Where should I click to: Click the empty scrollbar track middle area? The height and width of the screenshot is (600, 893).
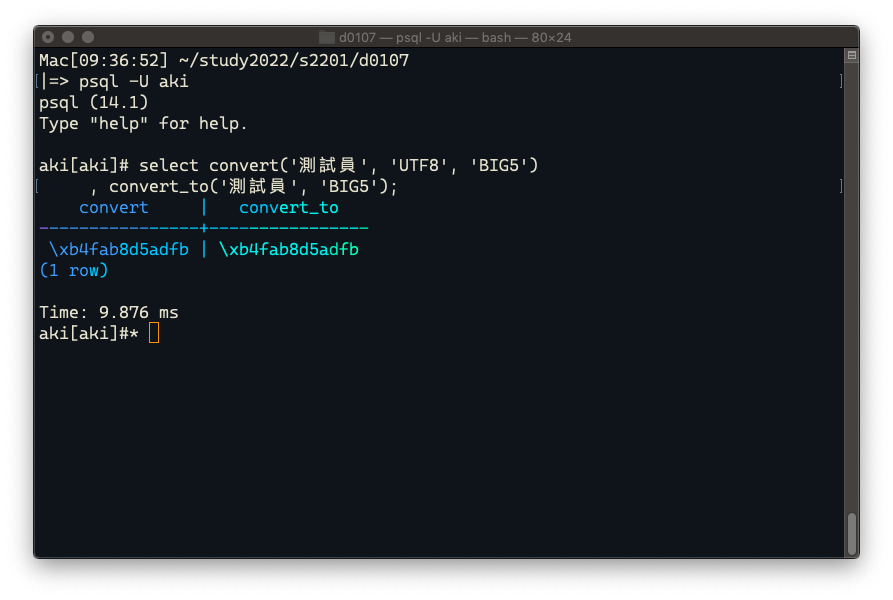tap(852, 285)
